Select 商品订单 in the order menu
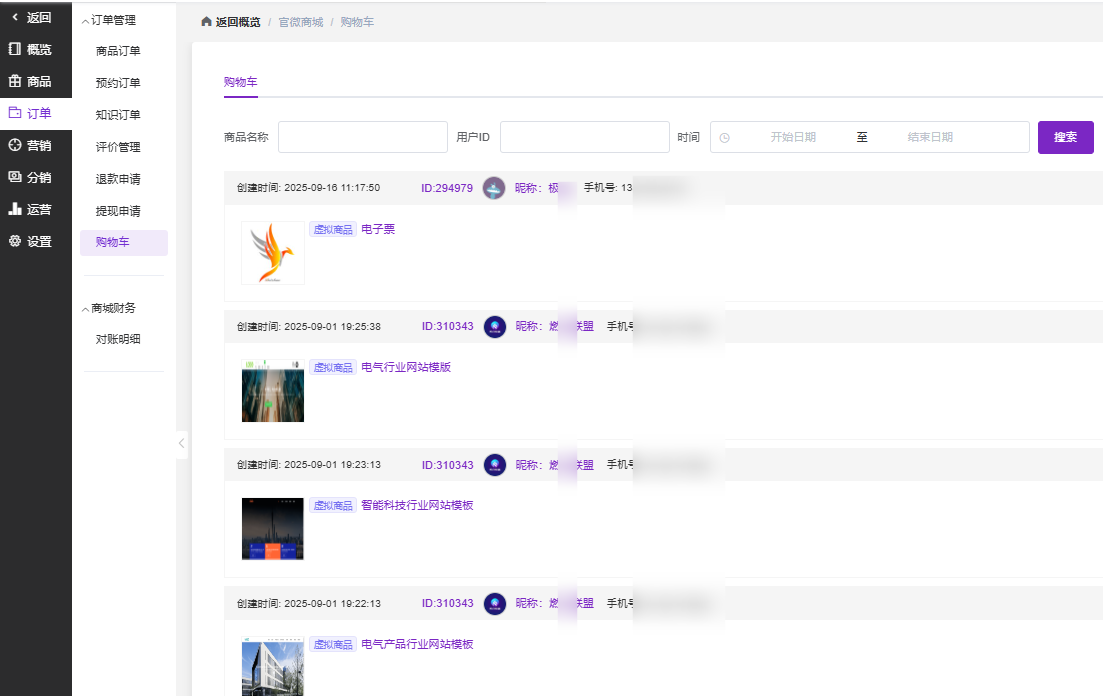 [118, 51]
